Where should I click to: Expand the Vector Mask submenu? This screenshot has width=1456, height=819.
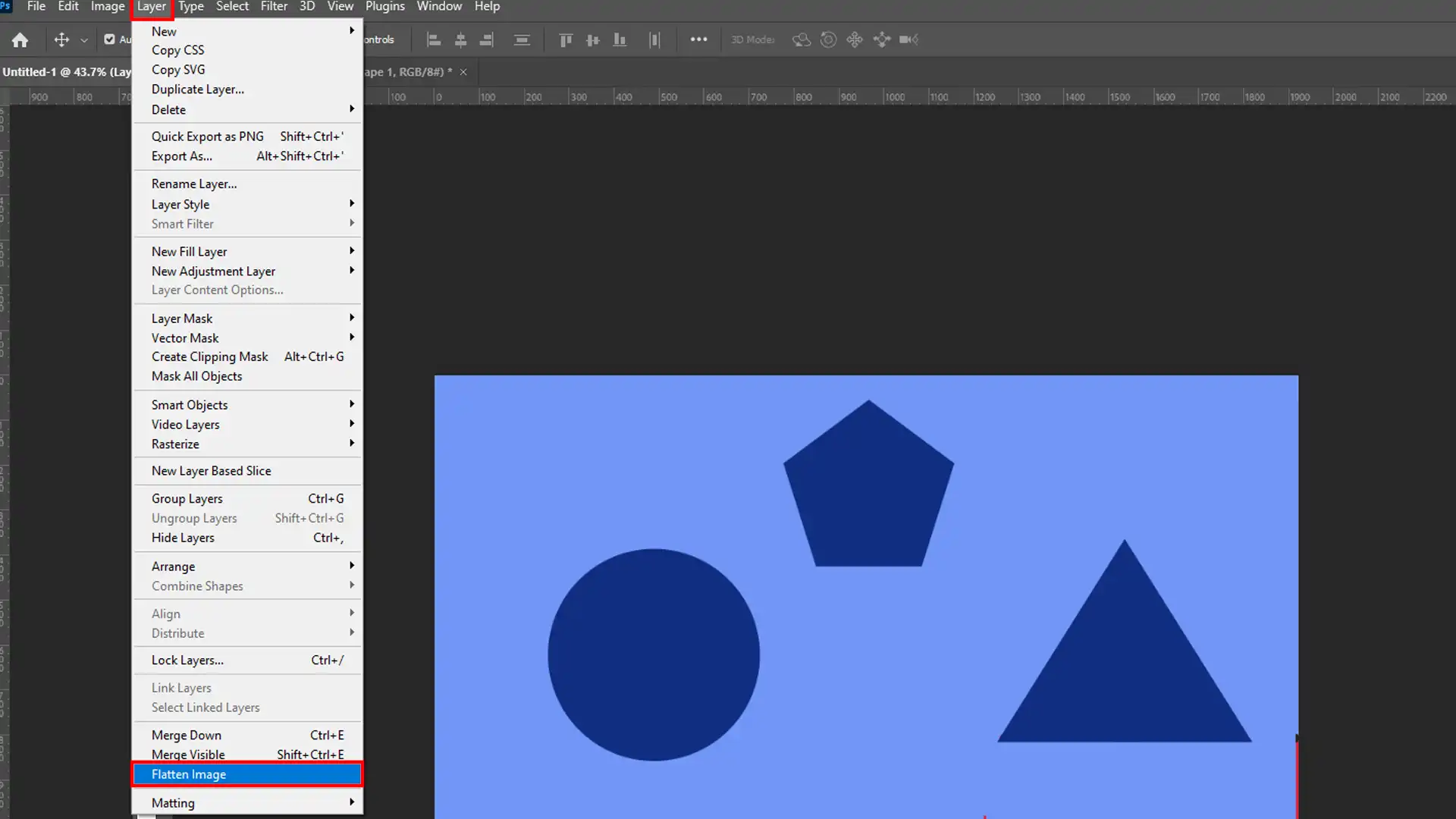pos(247,338)
